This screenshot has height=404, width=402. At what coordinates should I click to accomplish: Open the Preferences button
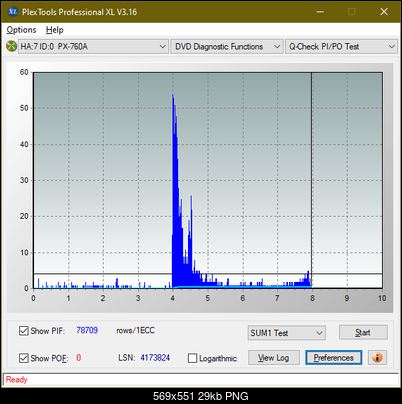[334, 358]
